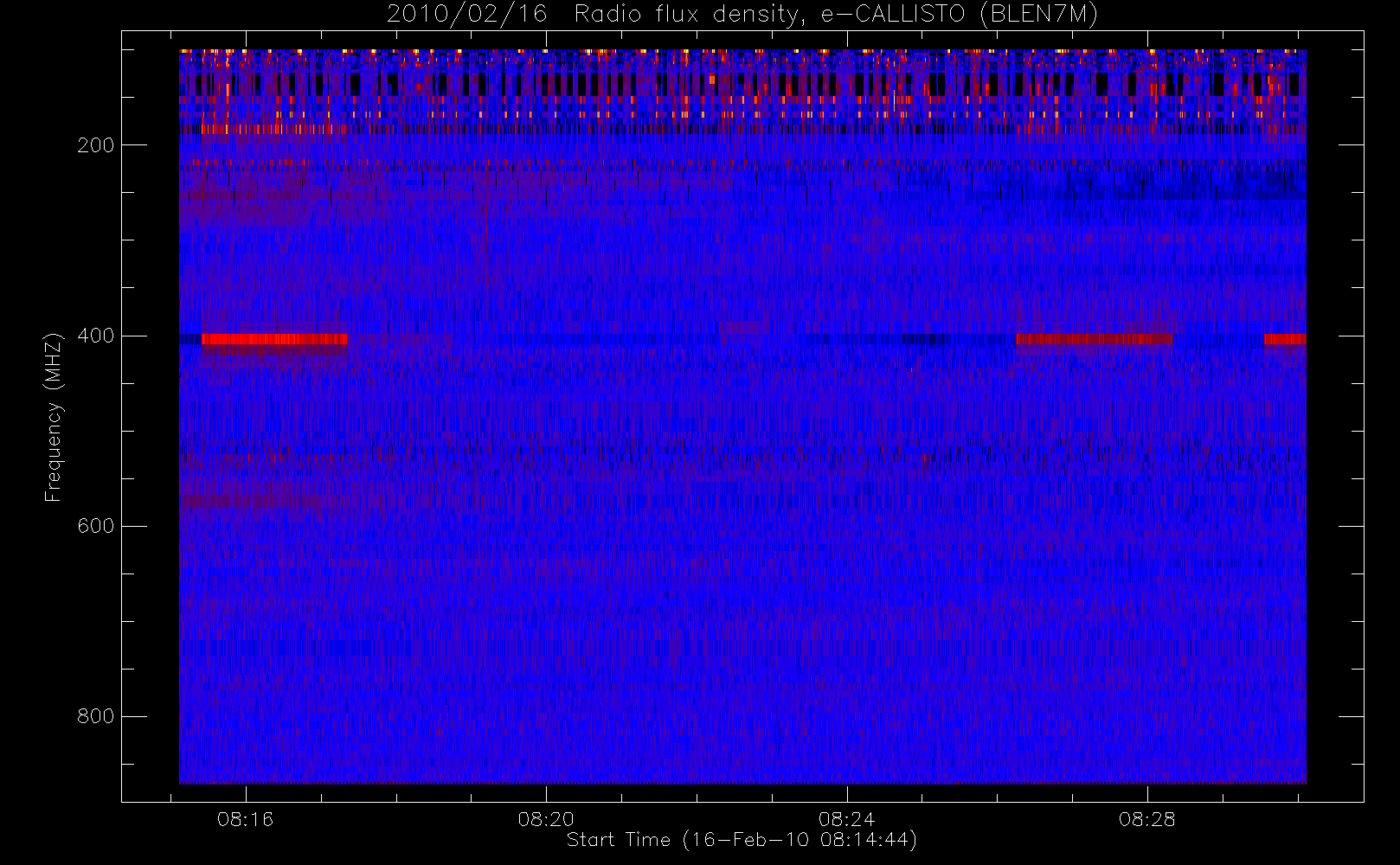
Task: Click the 800 frequency tick label
Action: 96,716
